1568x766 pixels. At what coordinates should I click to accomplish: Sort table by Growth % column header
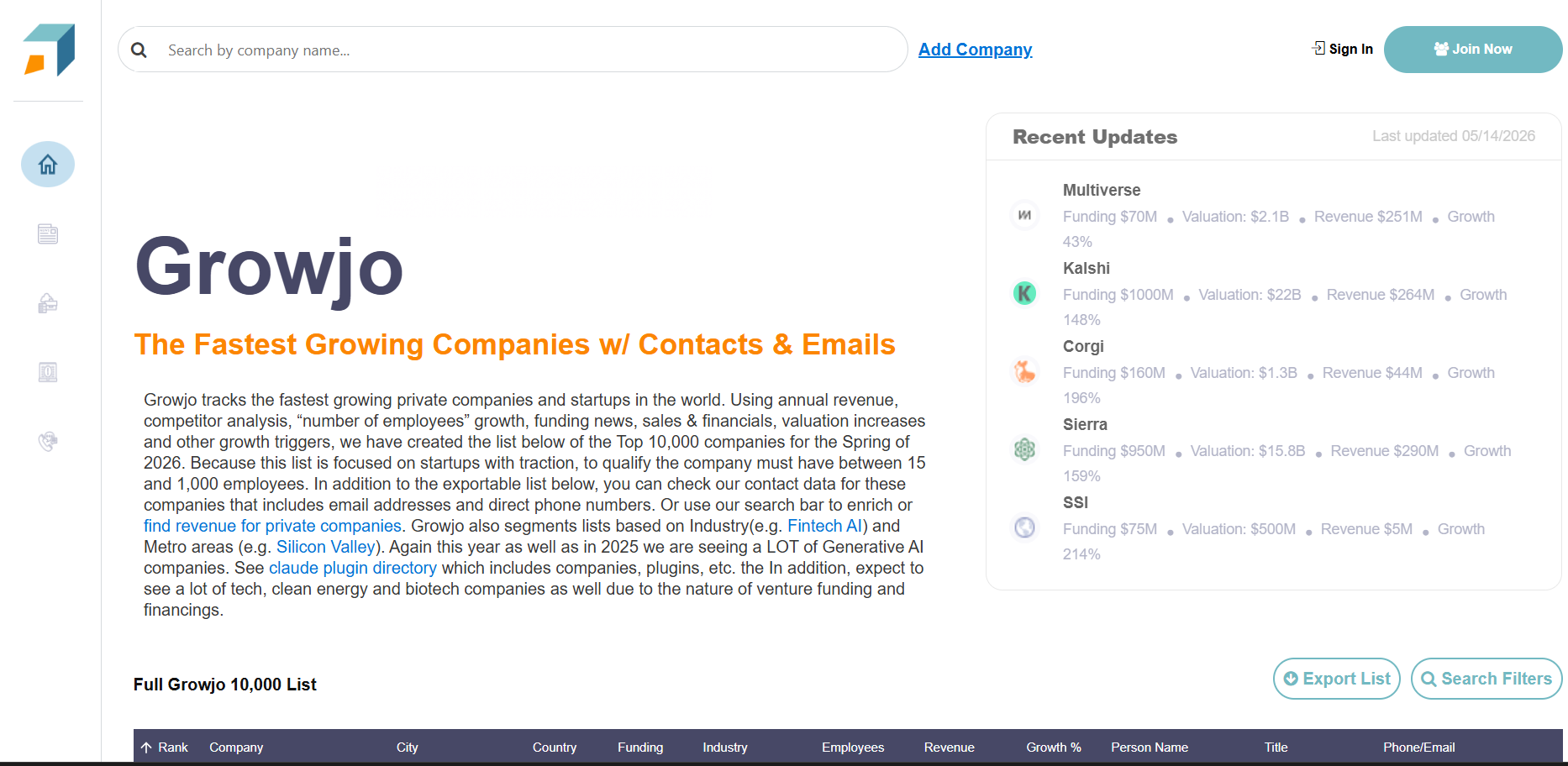coord(1054,748)
